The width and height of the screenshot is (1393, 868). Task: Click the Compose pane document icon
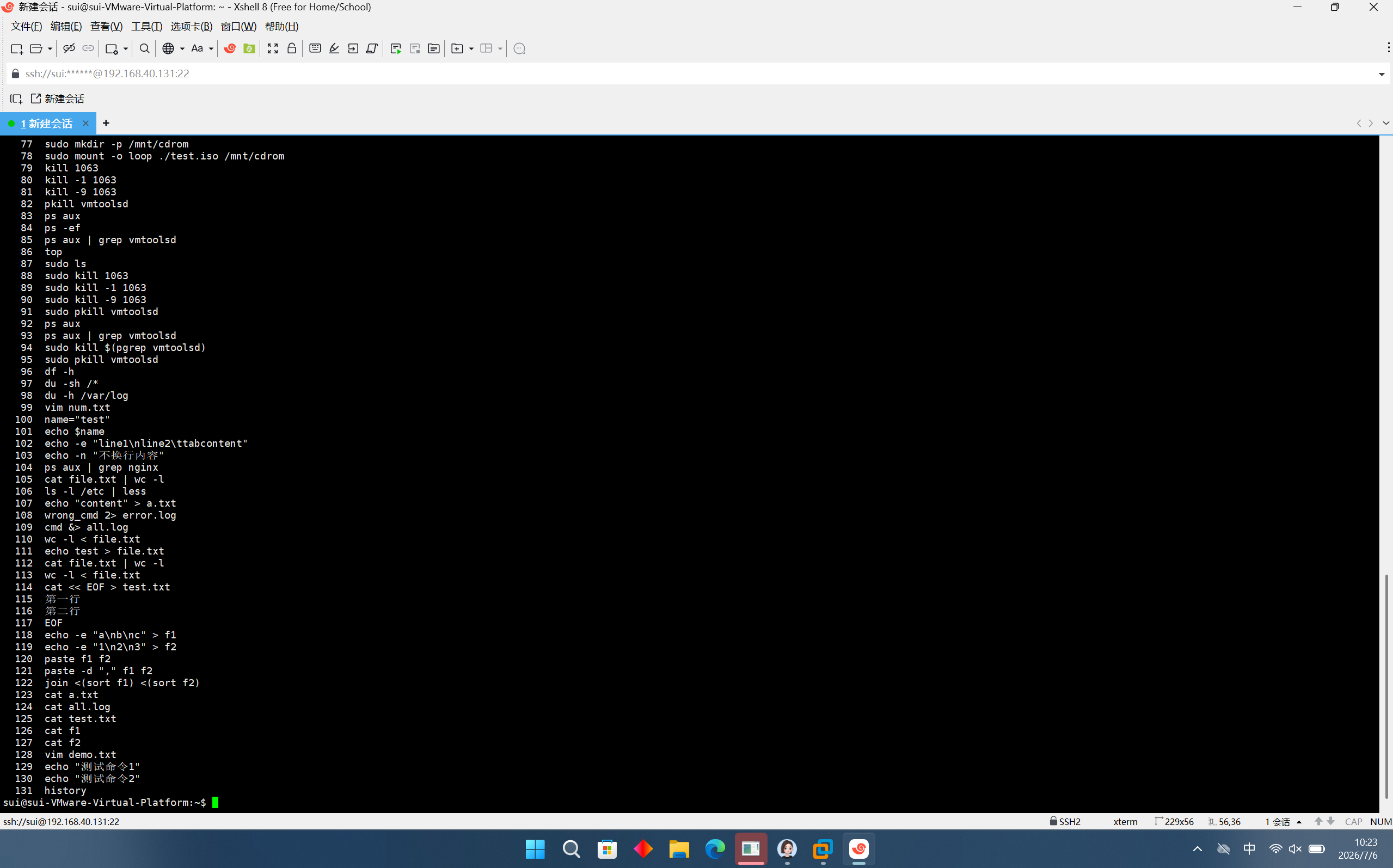pyautogui.click(x=434, y=49)
